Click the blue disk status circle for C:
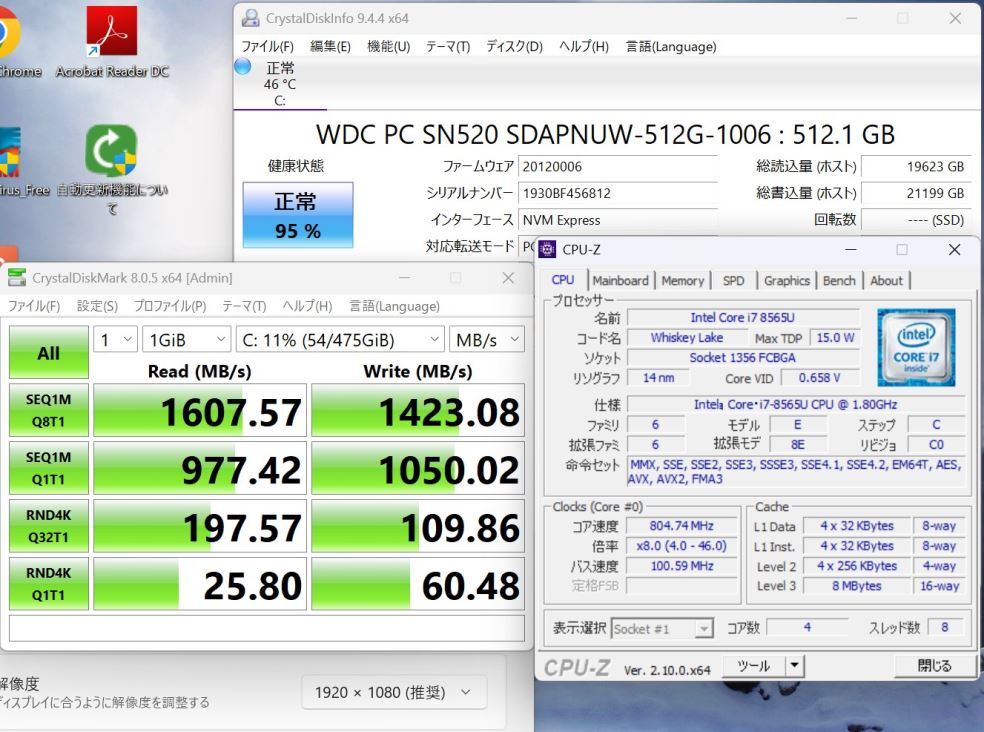The image size is (984, 732). tap(243, 66)
